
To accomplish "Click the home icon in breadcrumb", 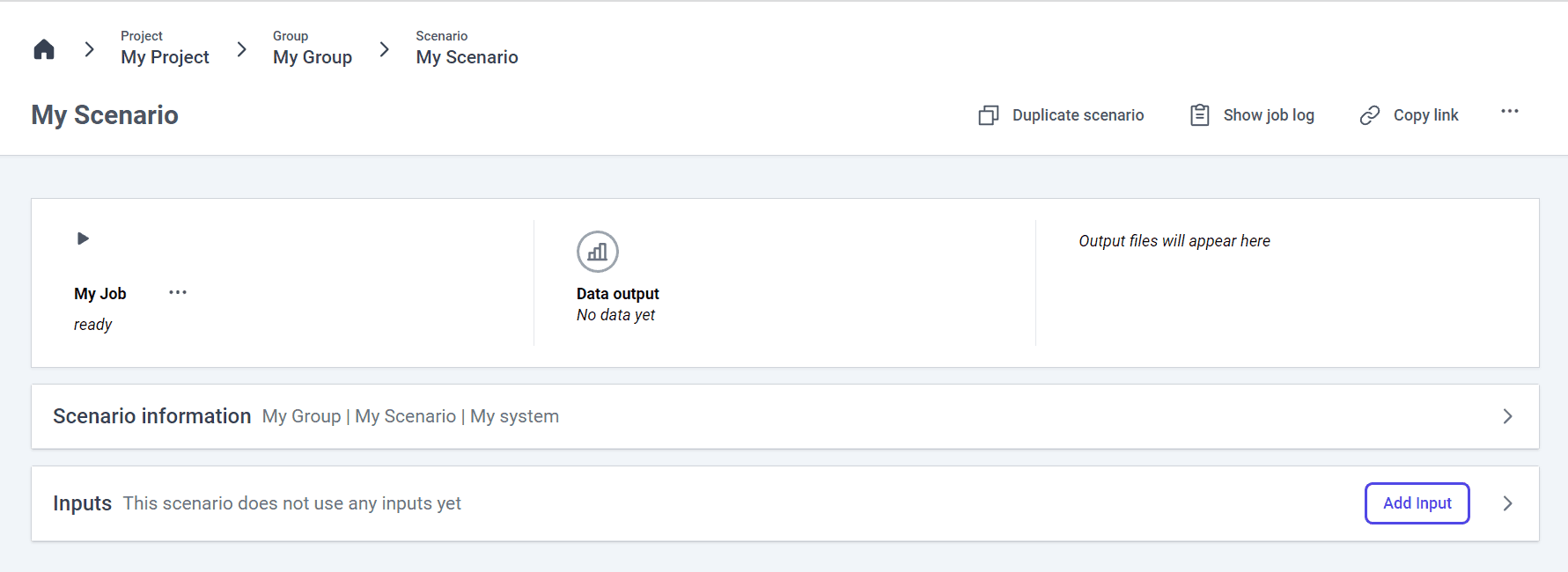I will coord(44,49).
